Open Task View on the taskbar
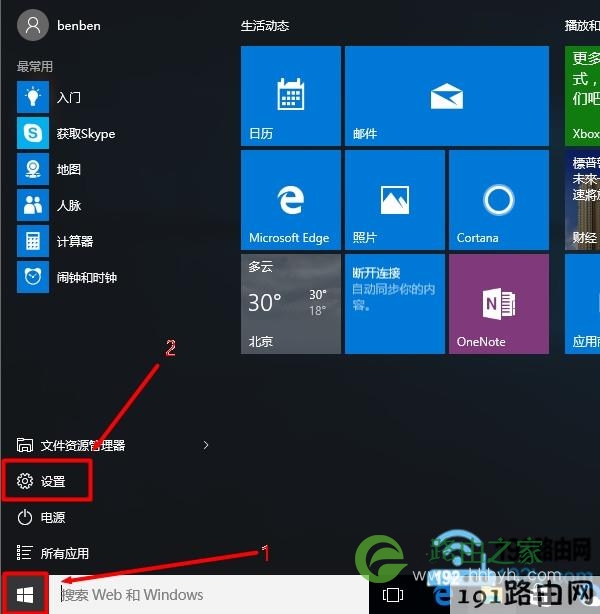Screen dimensions: 600x614 (393, 595)
